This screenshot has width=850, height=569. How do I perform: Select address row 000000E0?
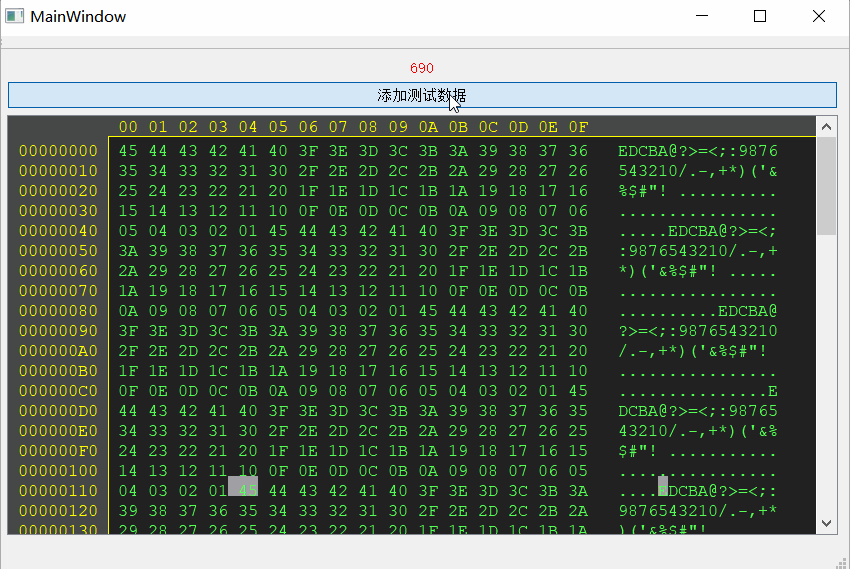click(x=58, y=431)
